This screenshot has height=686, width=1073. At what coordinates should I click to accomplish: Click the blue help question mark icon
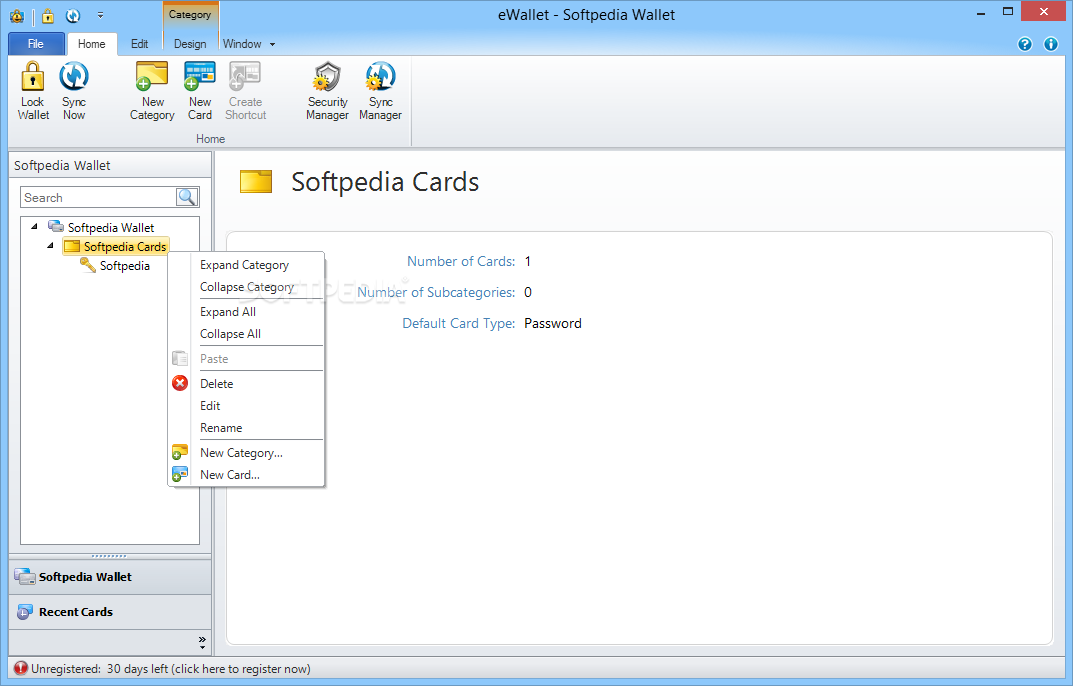click(1024, 44)
